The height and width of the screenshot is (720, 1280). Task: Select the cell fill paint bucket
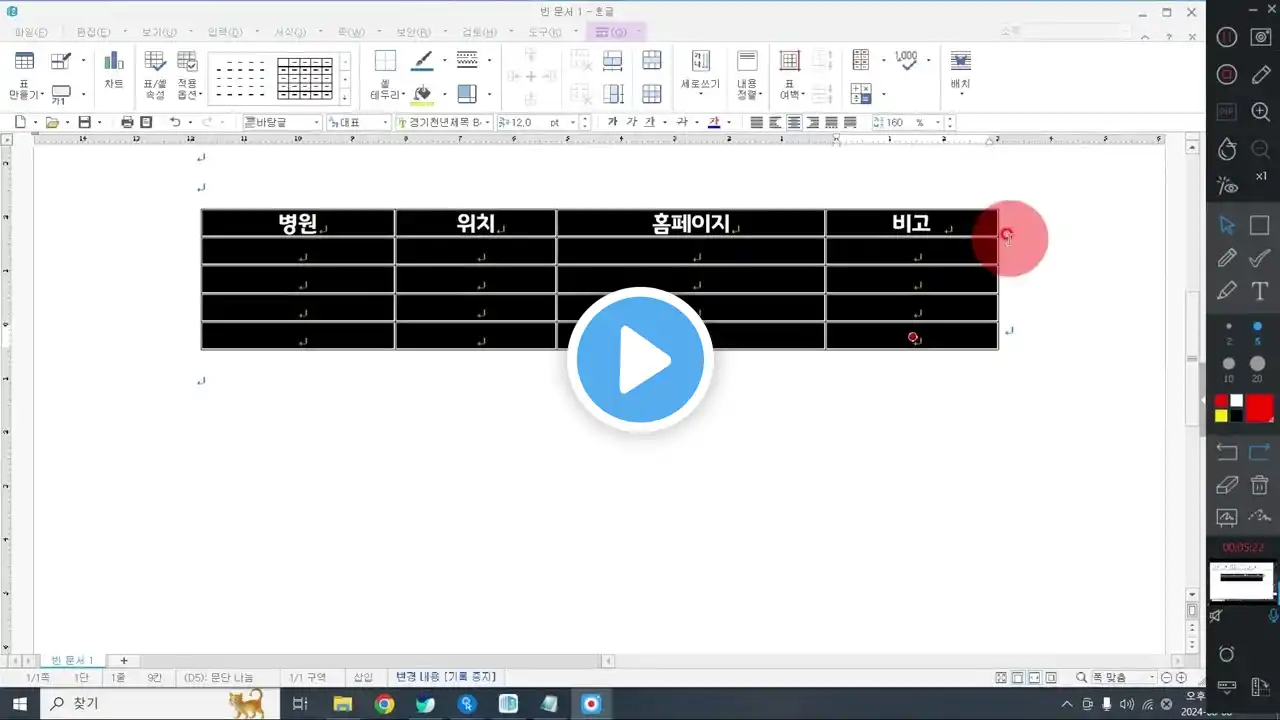point(423,94)
